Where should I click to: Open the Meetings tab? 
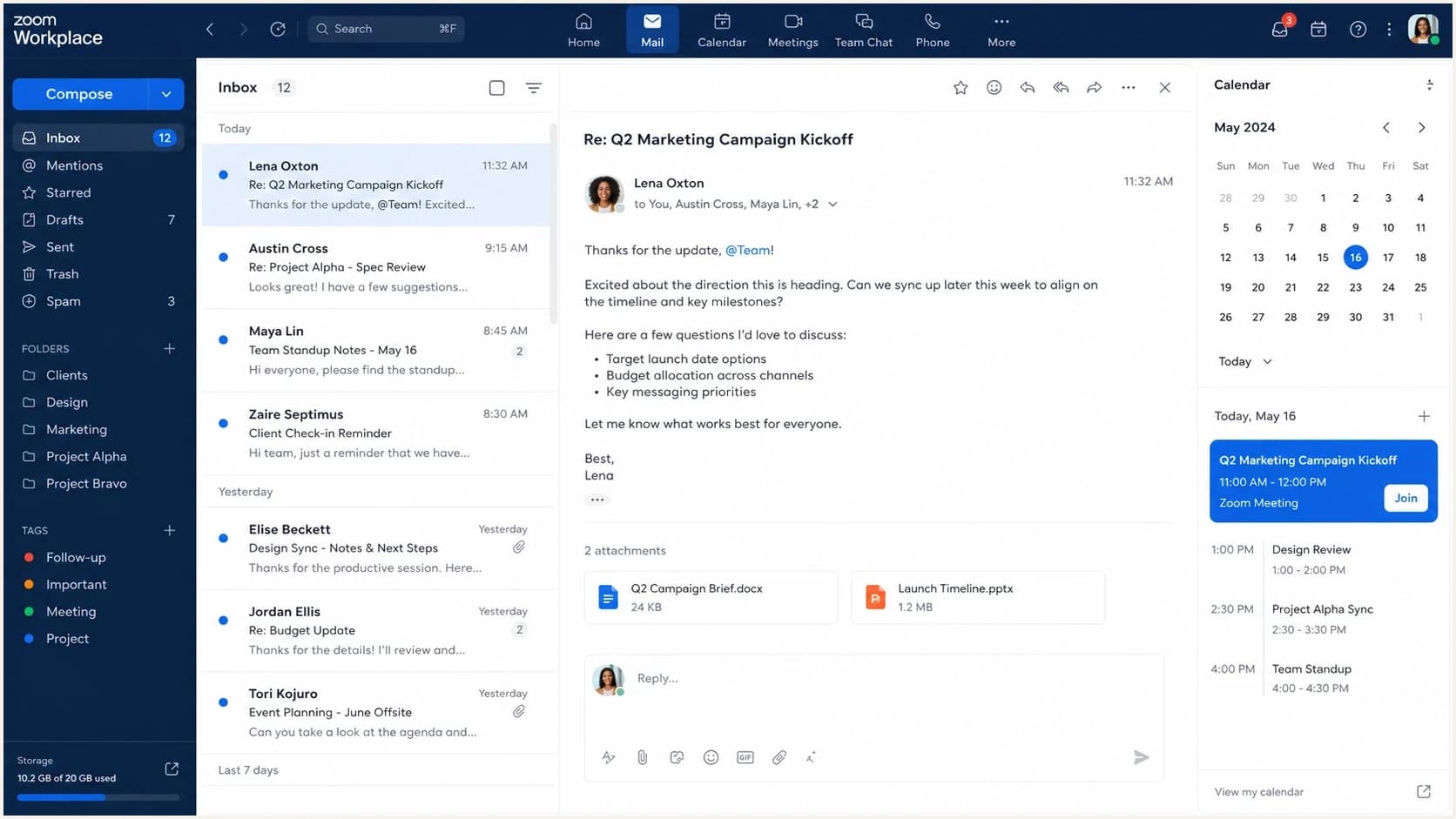pos(792,30)
